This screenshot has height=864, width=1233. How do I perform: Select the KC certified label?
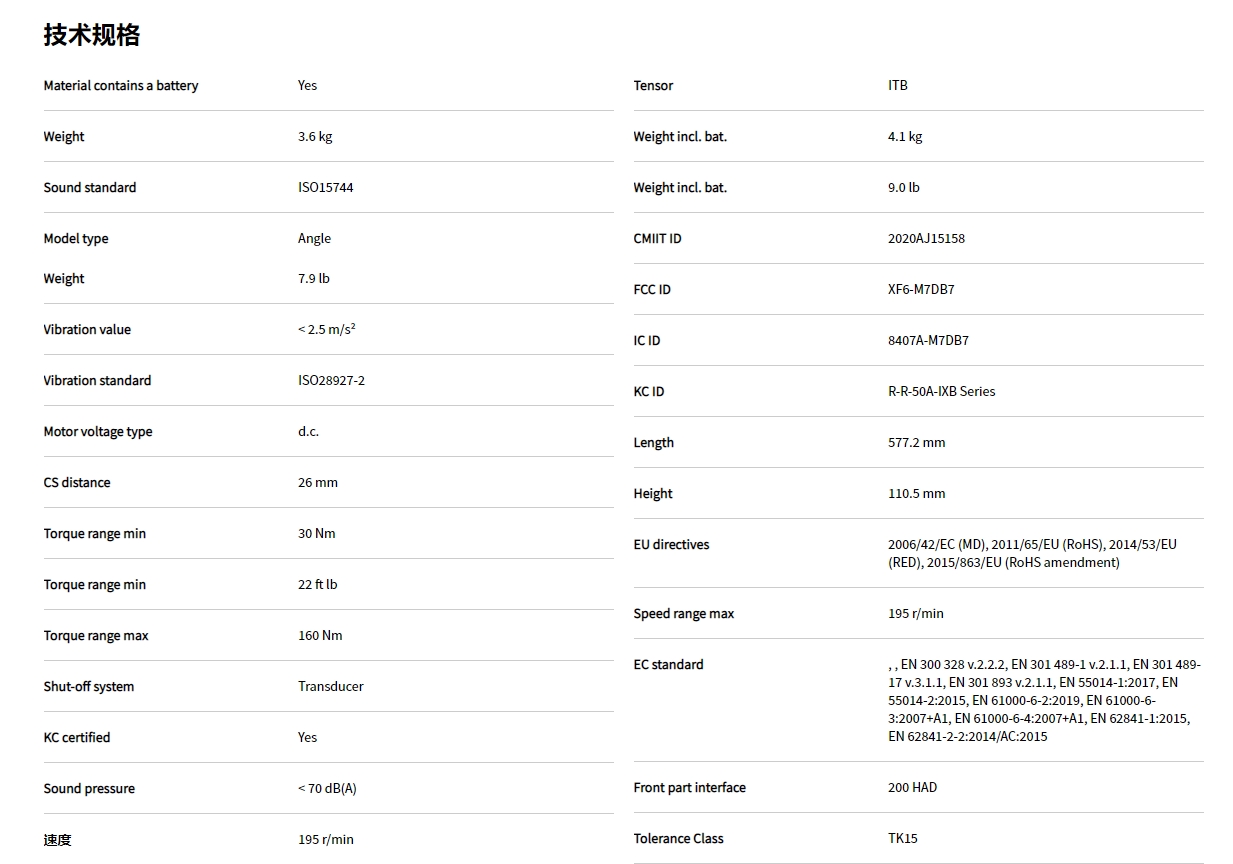77,737
